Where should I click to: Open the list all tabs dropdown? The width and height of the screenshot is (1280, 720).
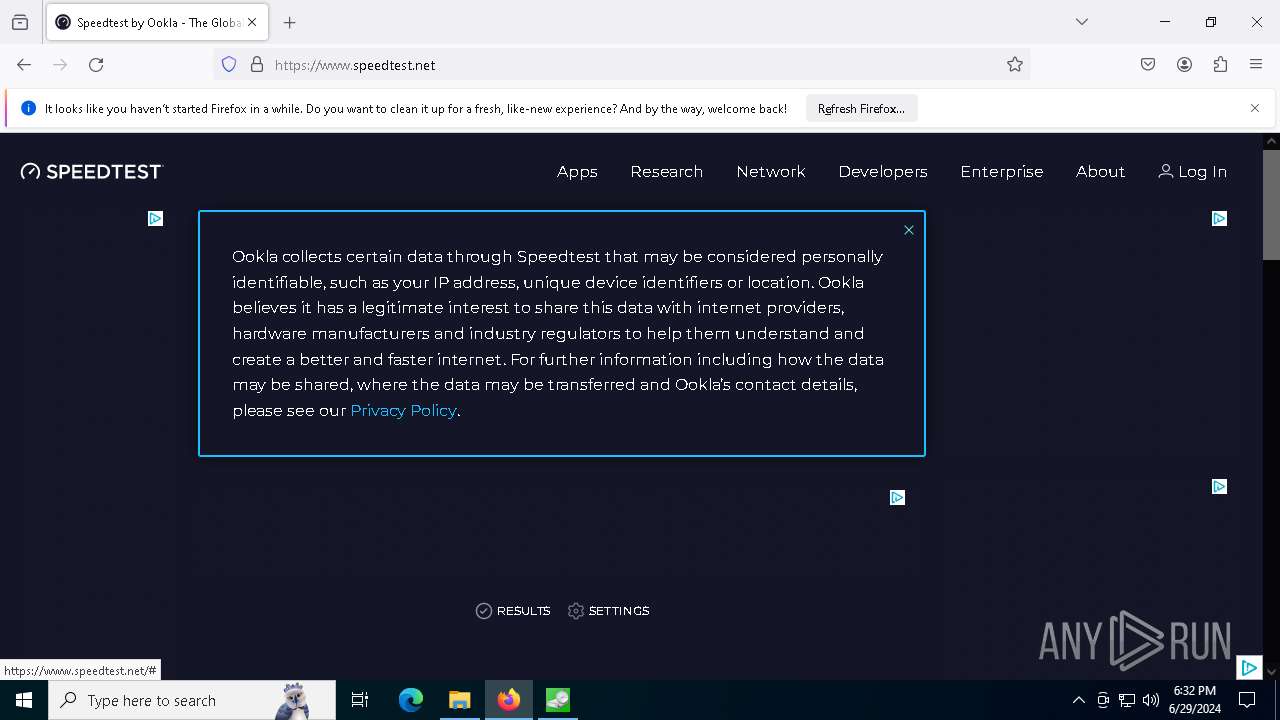point(1082,22)
